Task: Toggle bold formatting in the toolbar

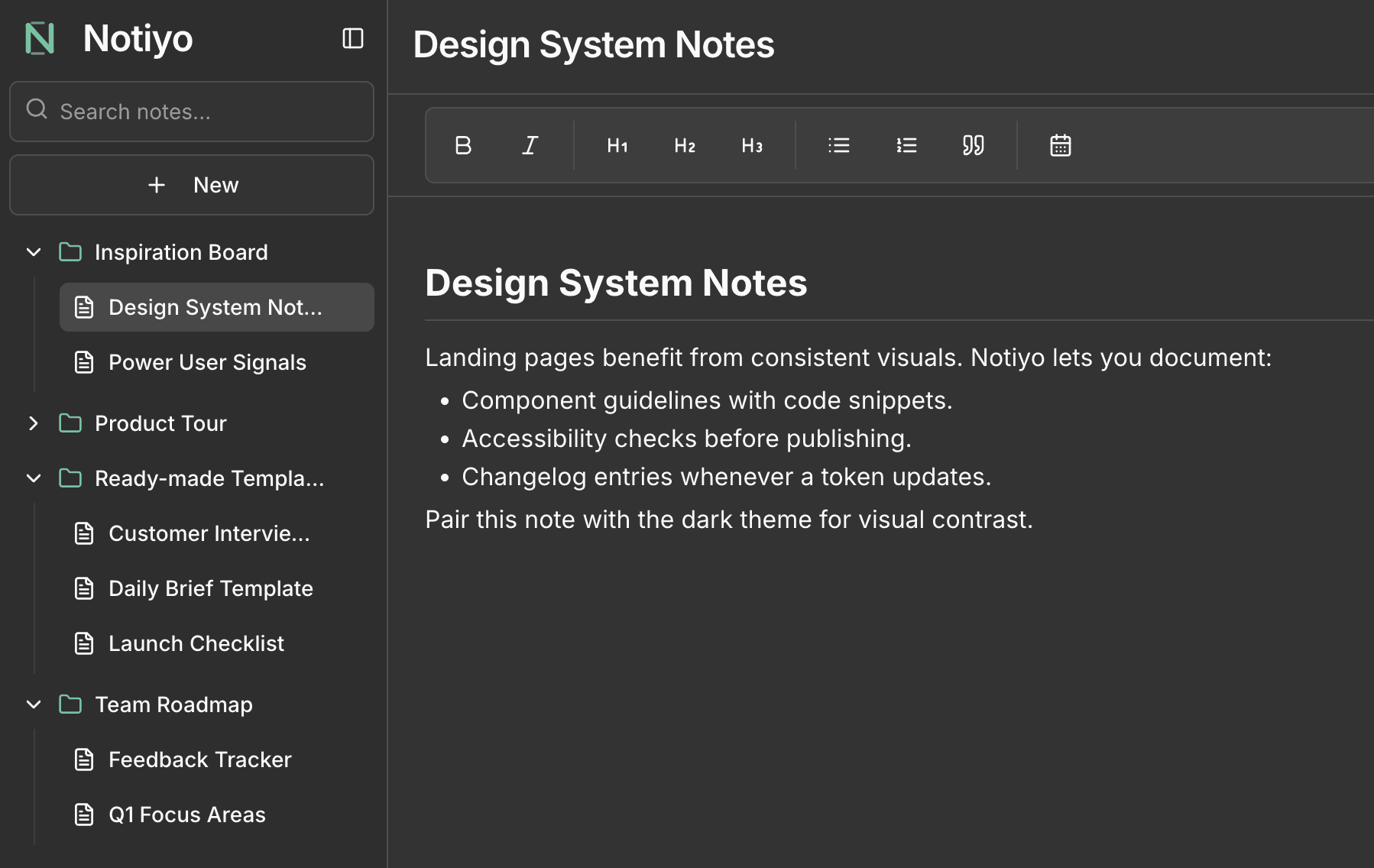Action: tap(463, 145)
